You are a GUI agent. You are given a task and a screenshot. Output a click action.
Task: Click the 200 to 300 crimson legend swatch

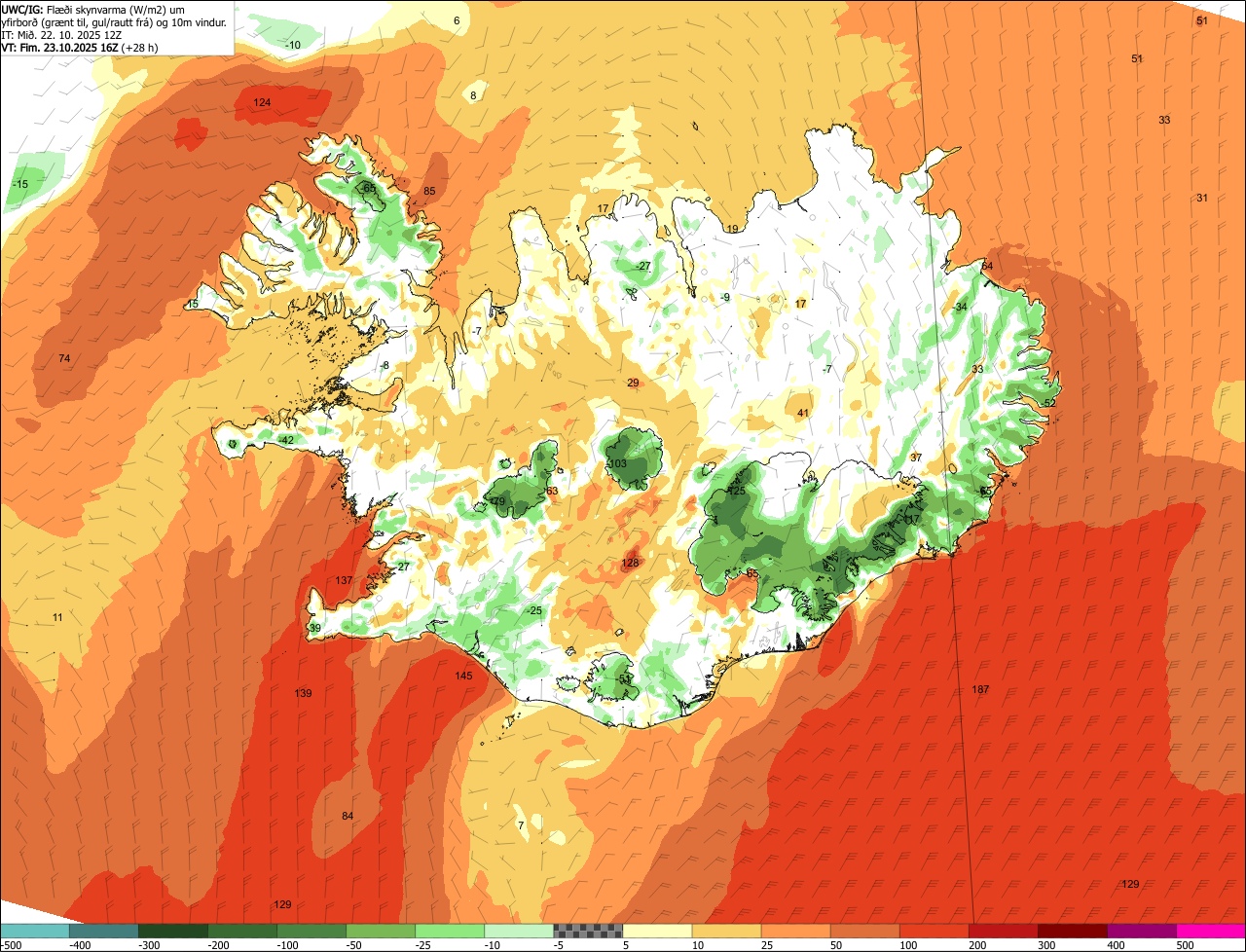pos(1003,931)
